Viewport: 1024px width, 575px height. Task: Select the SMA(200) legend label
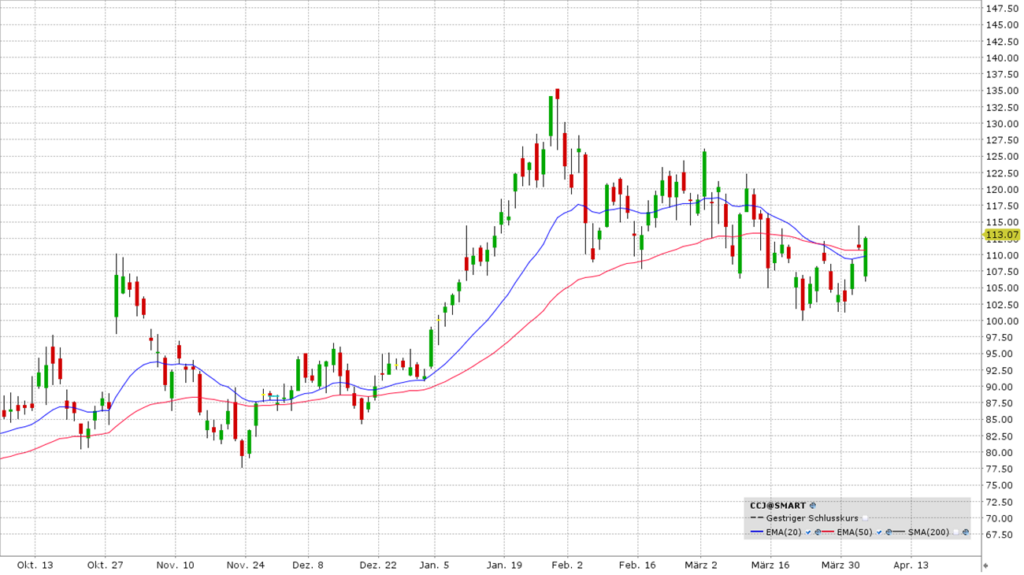[x=928, y=532]
